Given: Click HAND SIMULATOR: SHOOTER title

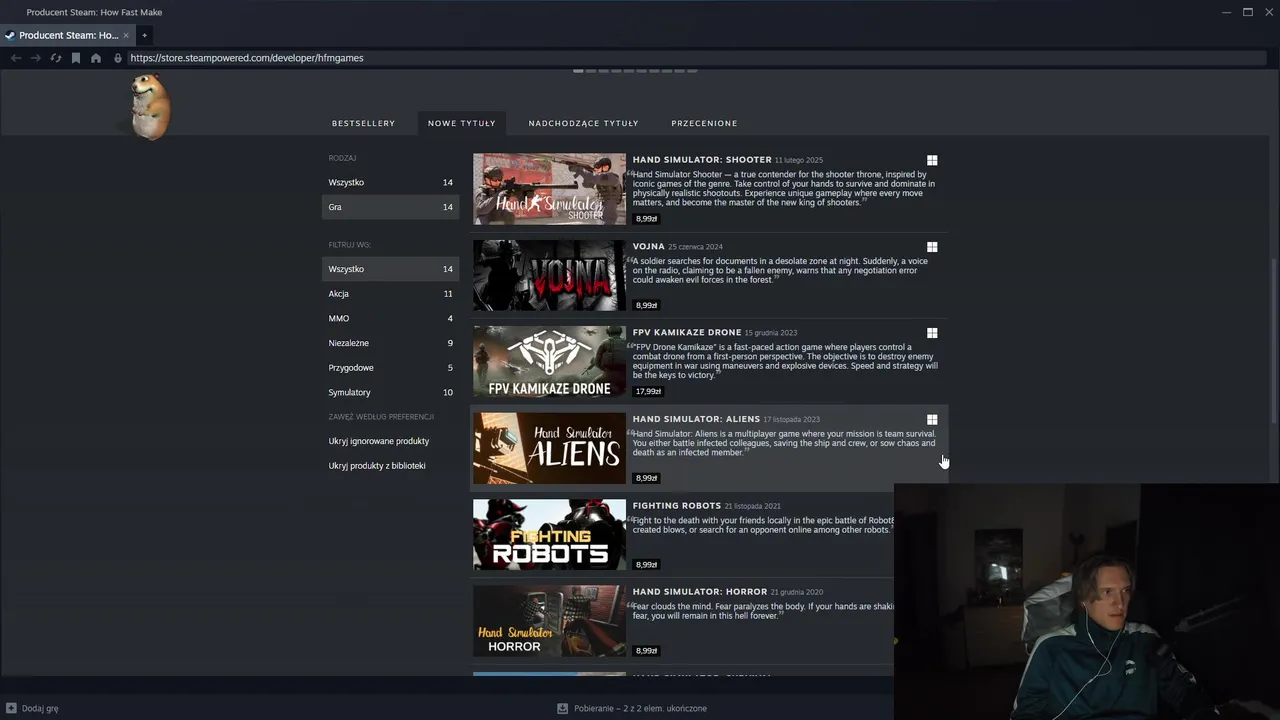Looking at the screenshot, I should (702, 160).
